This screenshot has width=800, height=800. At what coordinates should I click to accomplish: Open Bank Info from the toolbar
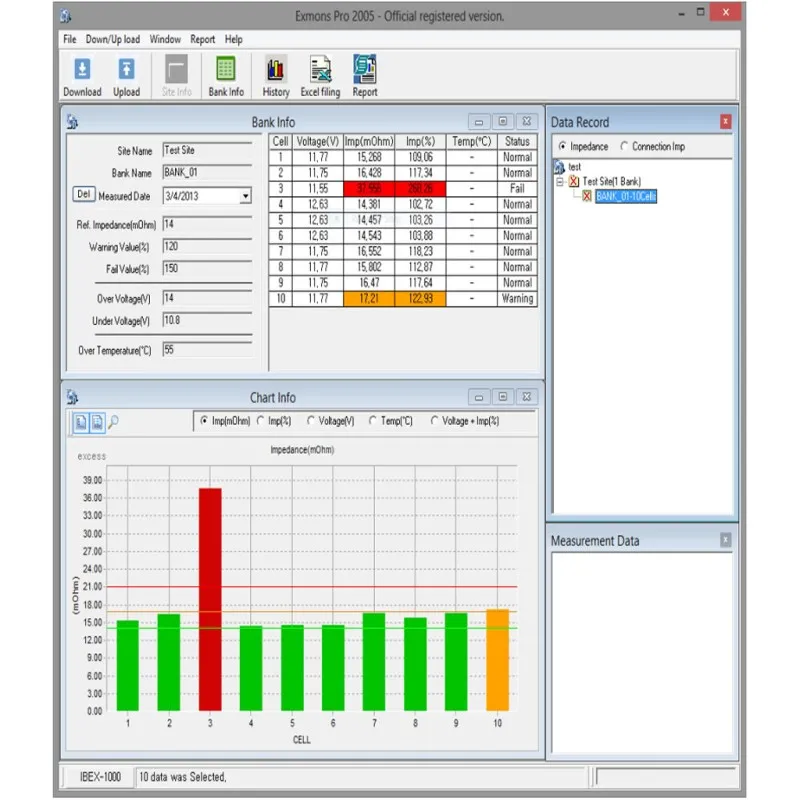tap(224, 72)
